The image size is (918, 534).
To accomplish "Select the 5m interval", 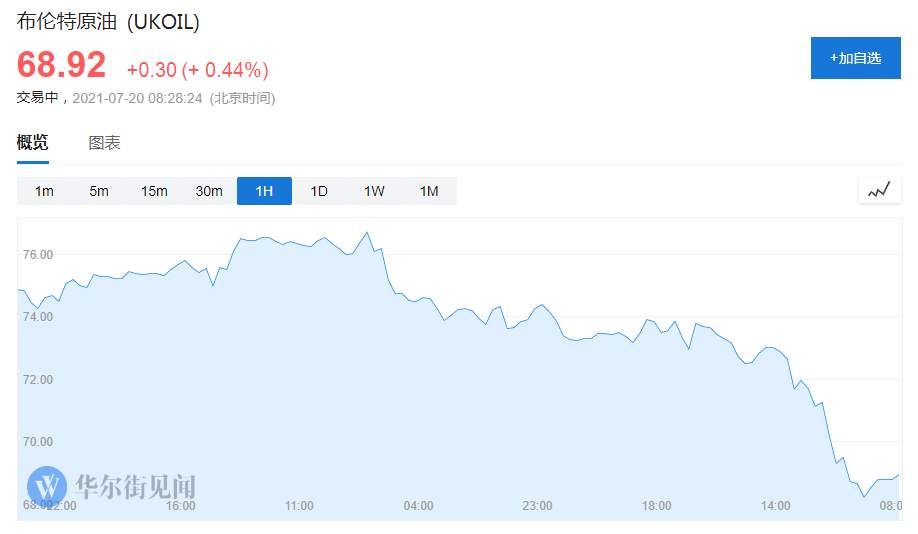I will tap(99, 191).
